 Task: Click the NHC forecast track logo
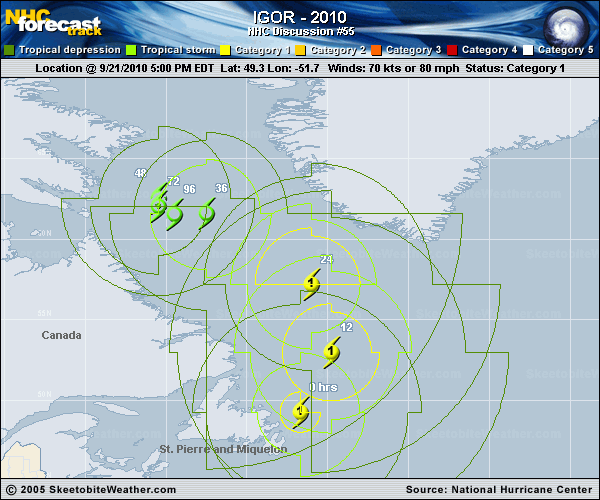coord(53,23)
